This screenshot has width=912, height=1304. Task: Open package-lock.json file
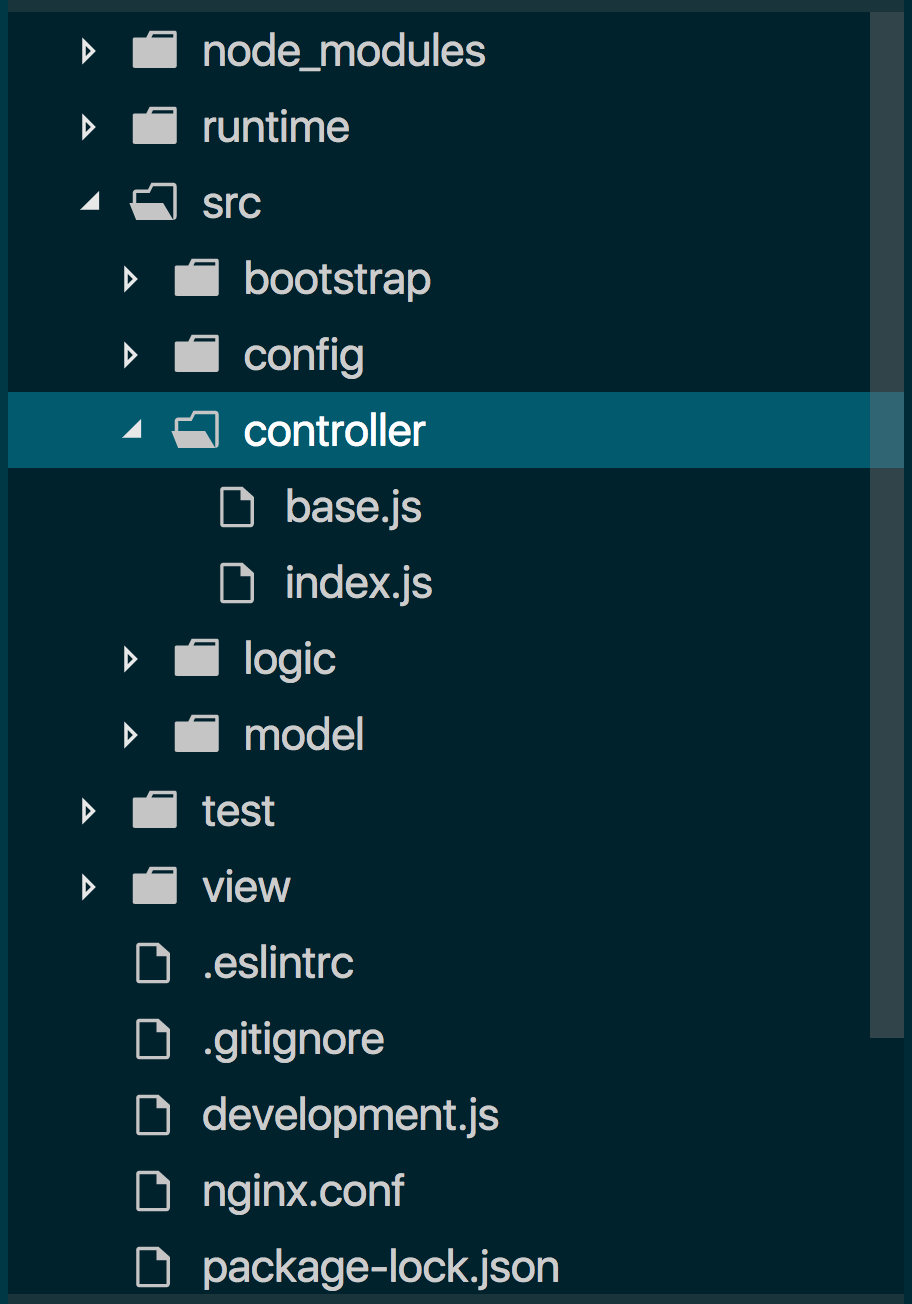tap(380, 1267)
